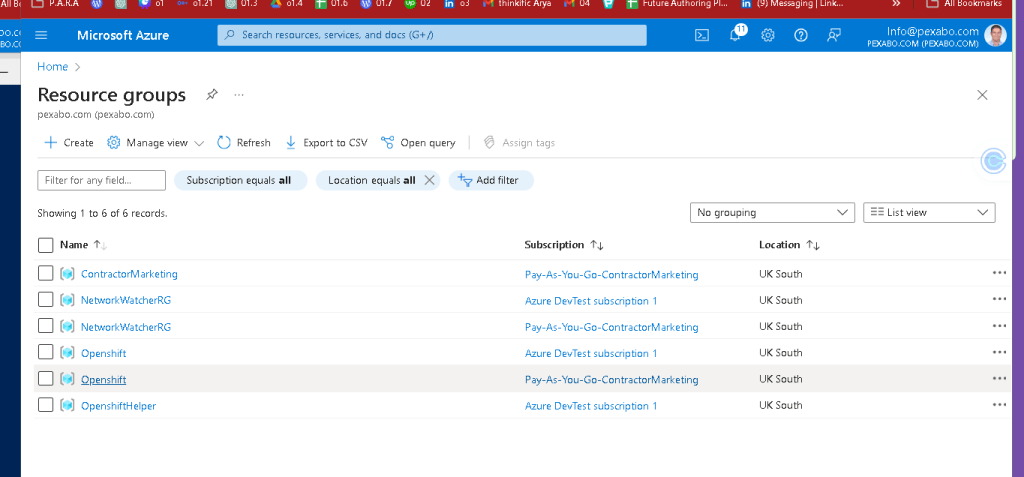Show more bookmarks overflow chevron
The width and height of the screenshot is (1024, 477).
click(x=896, y=4)
